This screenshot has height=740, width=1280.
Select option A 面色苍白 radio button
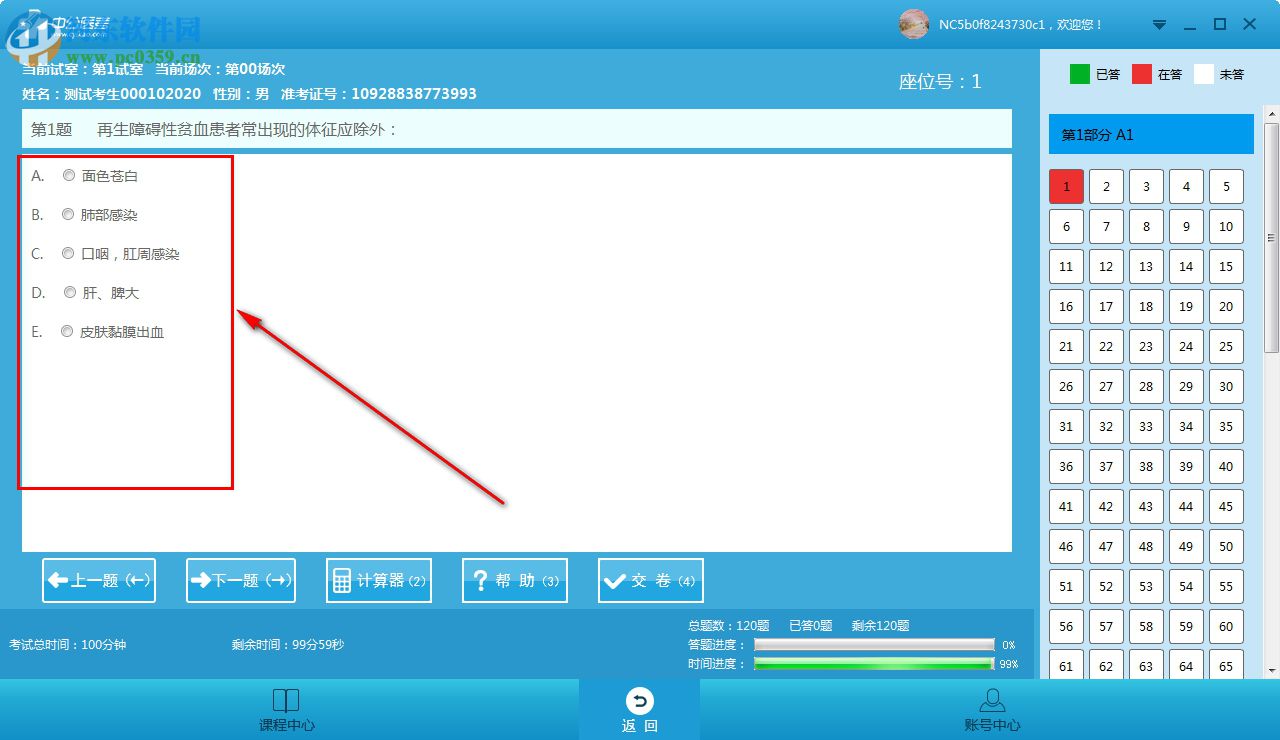pos(69,175)
